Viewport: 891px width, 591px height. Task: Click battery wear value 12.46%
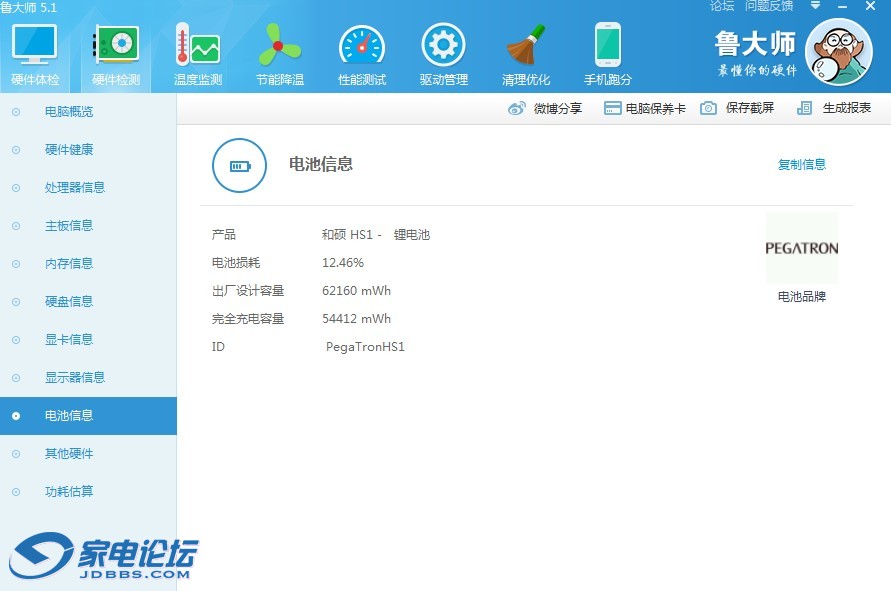point(343,263)
